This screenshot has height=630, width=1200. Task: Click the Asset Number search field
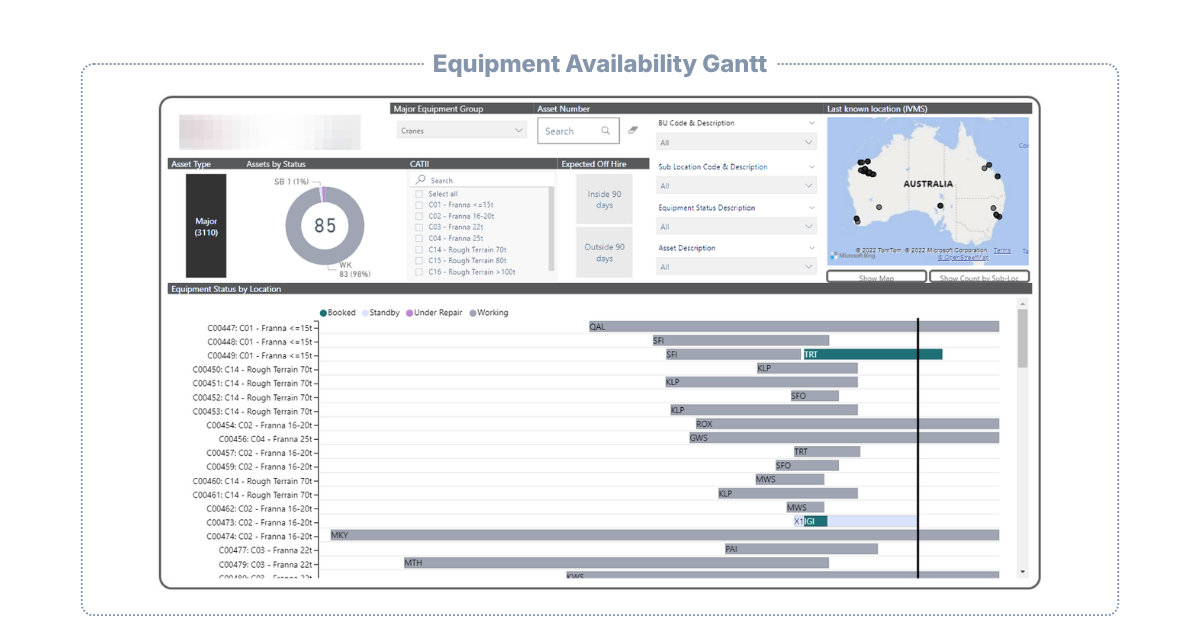578,131
